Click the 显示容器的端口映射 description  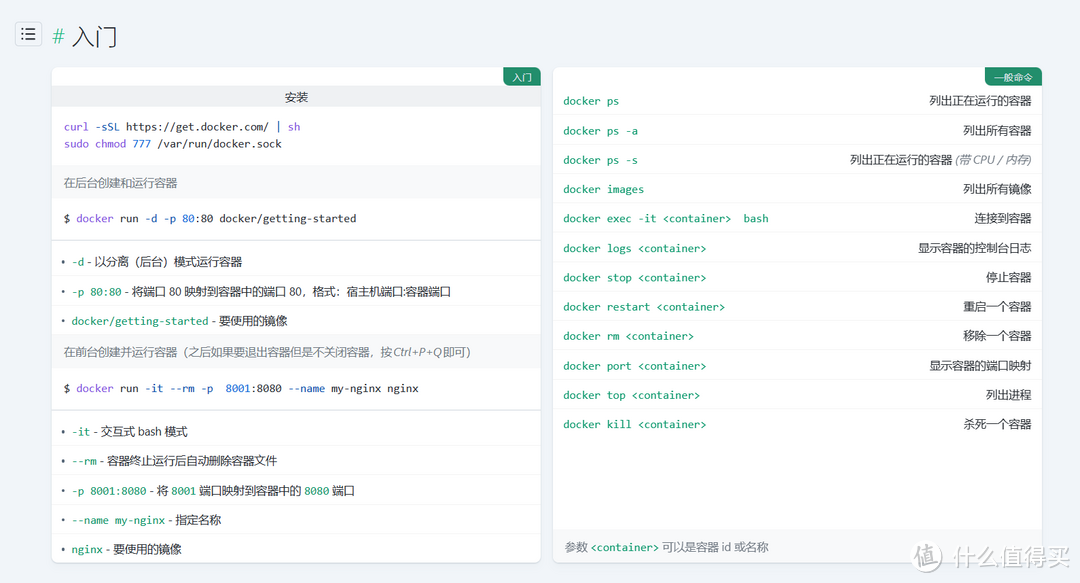point(980,366)
